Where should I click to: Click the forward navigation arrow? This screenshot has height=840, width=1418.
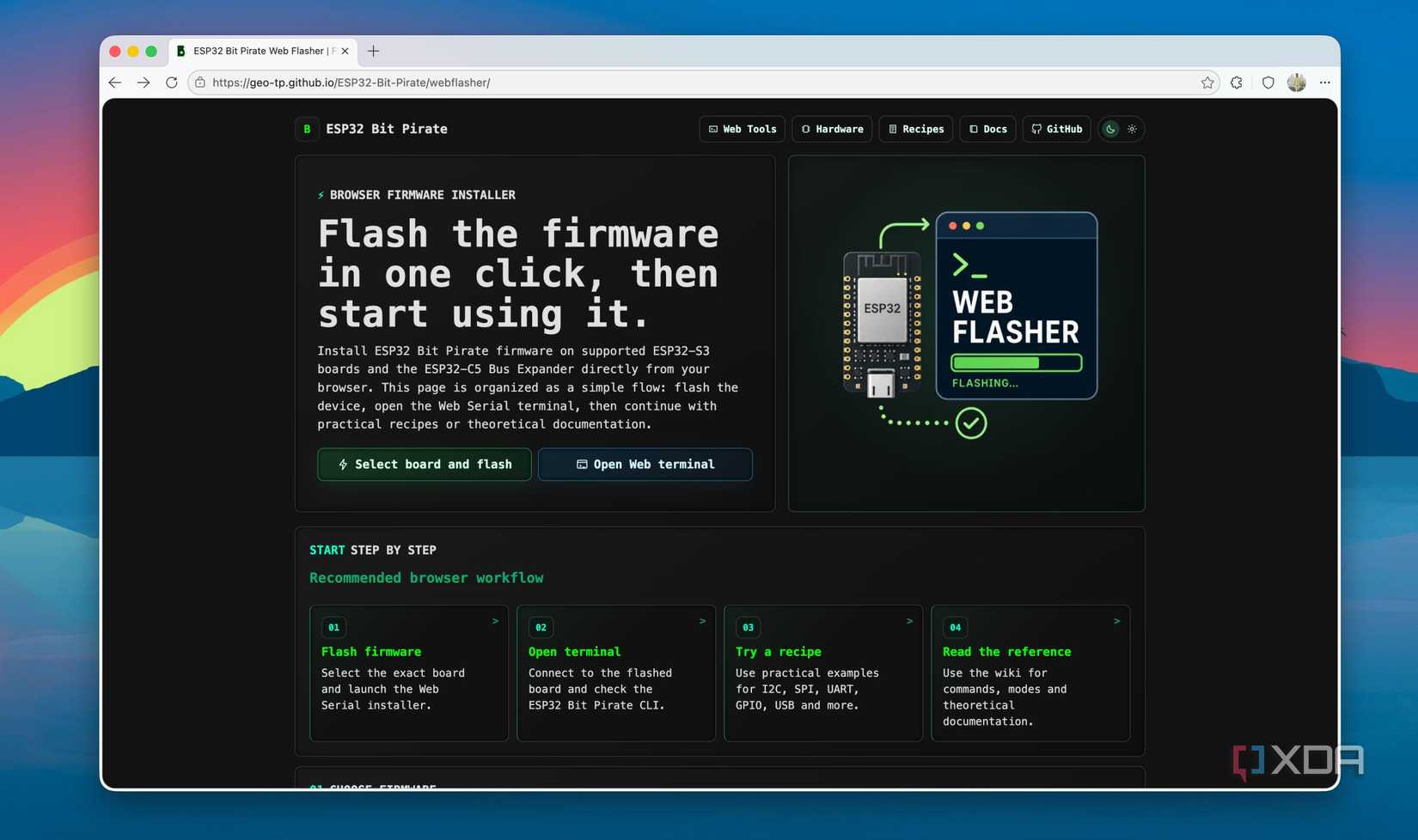point(144,82)
